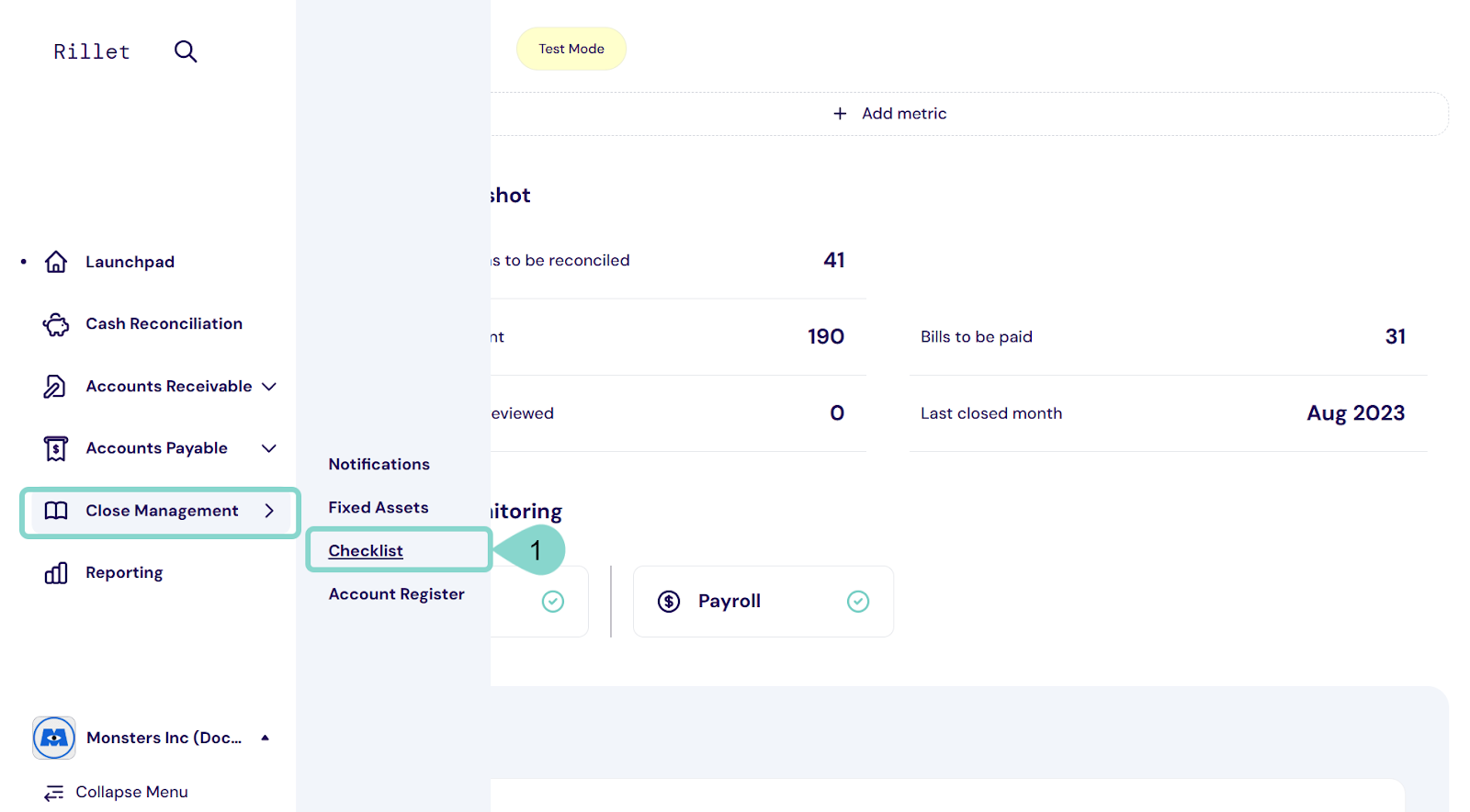This screenshot has height=812, width=1470.
Task: Select Checklist in the submenu
Action: [x=366, y=551]
